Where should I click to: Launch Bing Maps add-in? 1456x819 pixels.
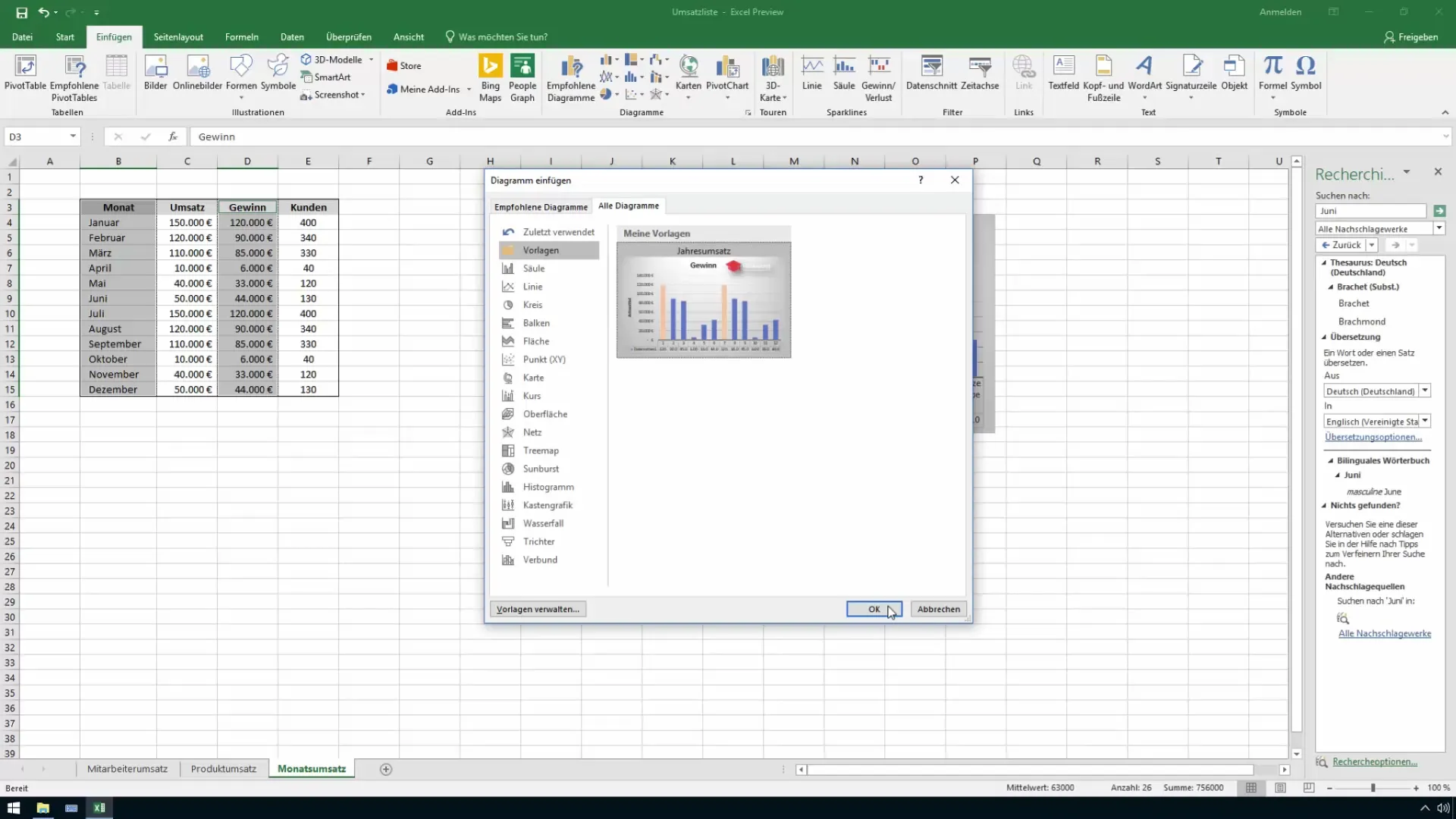(x=490, y=77)
